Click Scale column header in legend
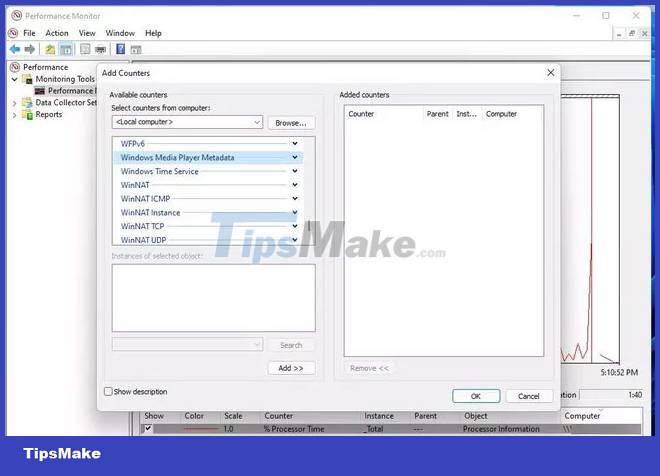 click(x=233, y=416)
